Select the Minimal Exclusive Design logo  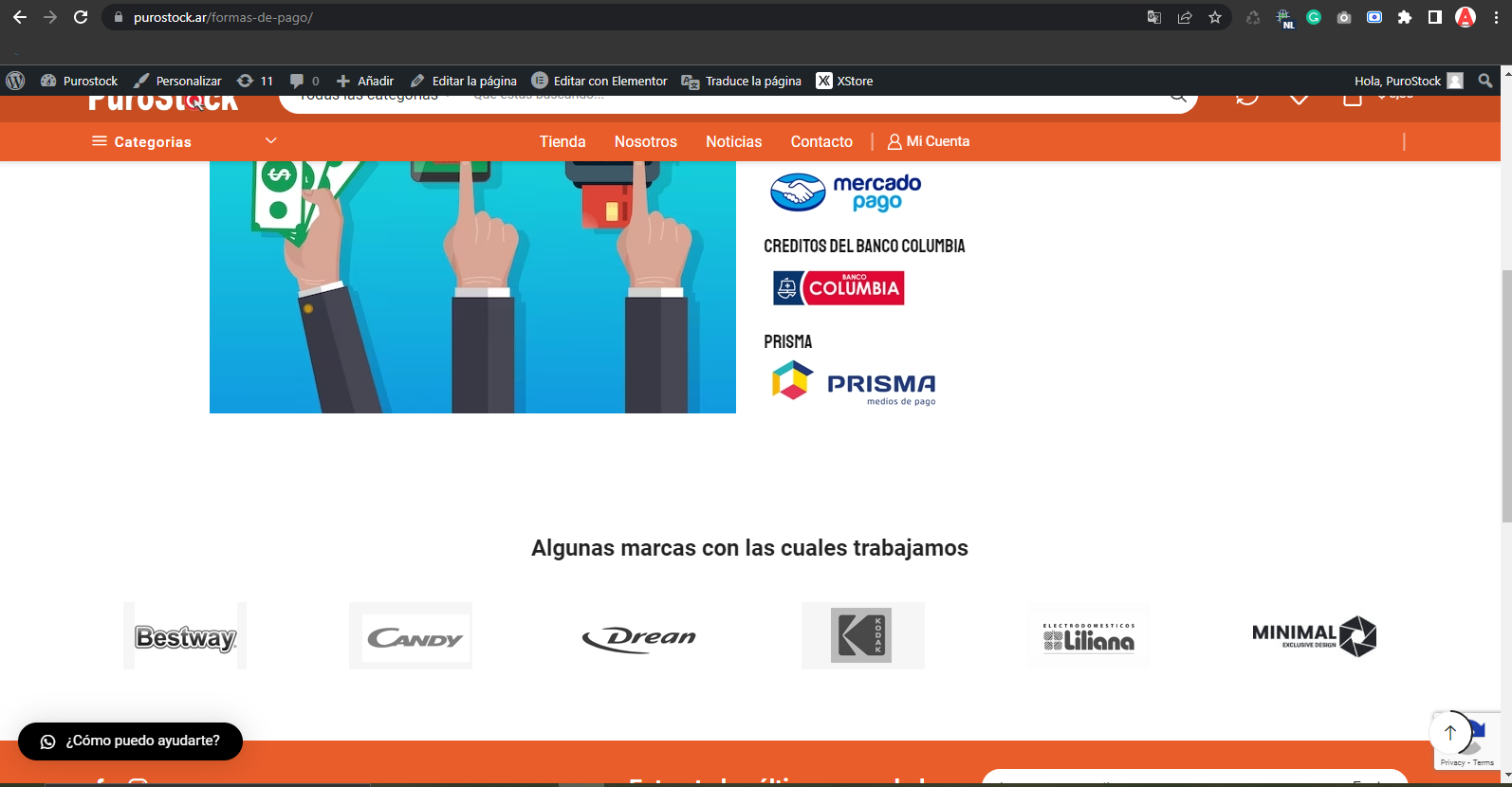click(1314, 636)
